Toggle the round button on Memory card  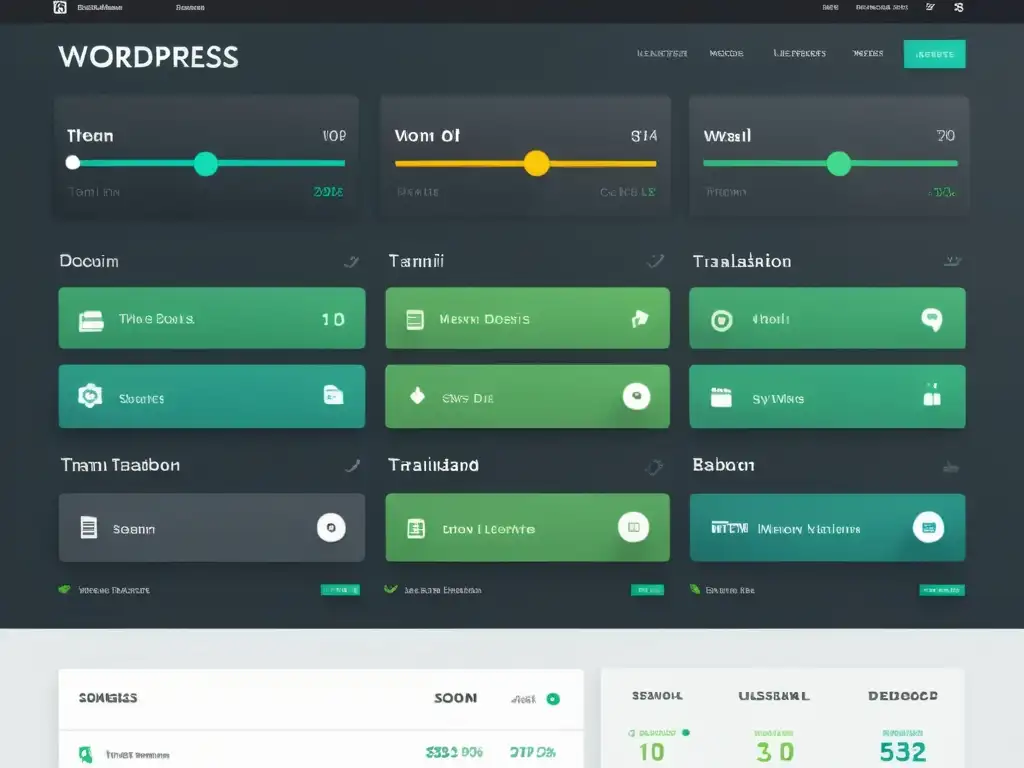[928, 527]
